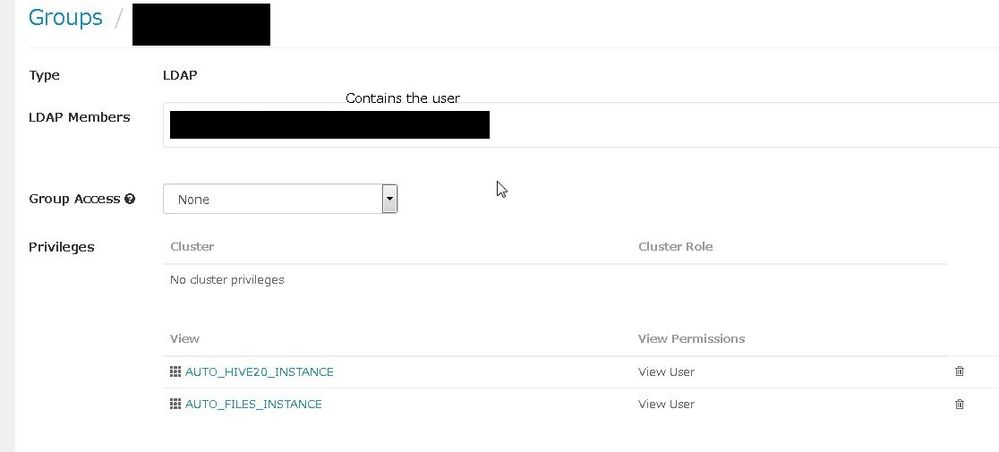The width and height of the screenshot is (999, 452).
Task: Click the View column header
Action: (185, 339)
